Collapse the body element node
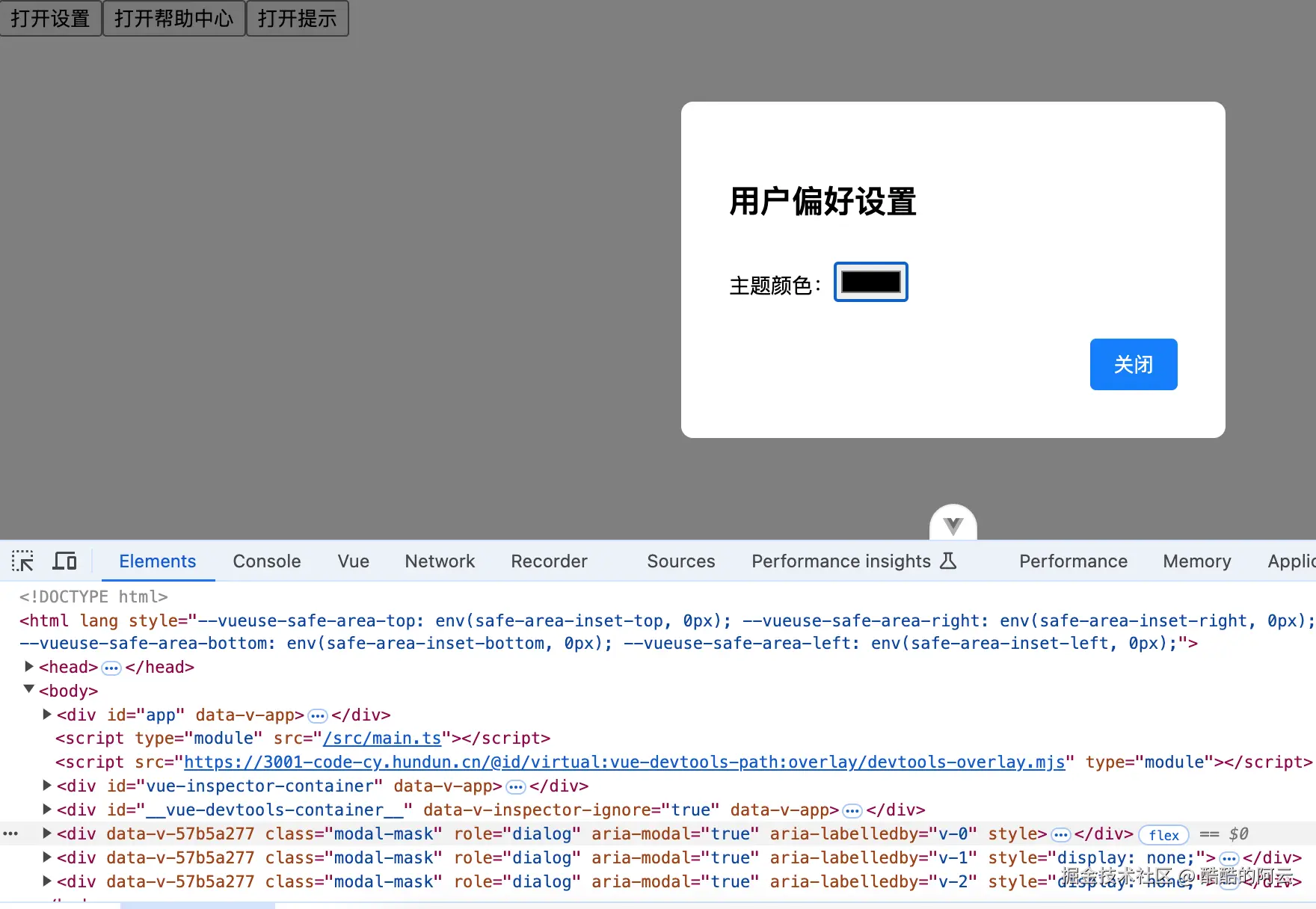 coord(29,689)
